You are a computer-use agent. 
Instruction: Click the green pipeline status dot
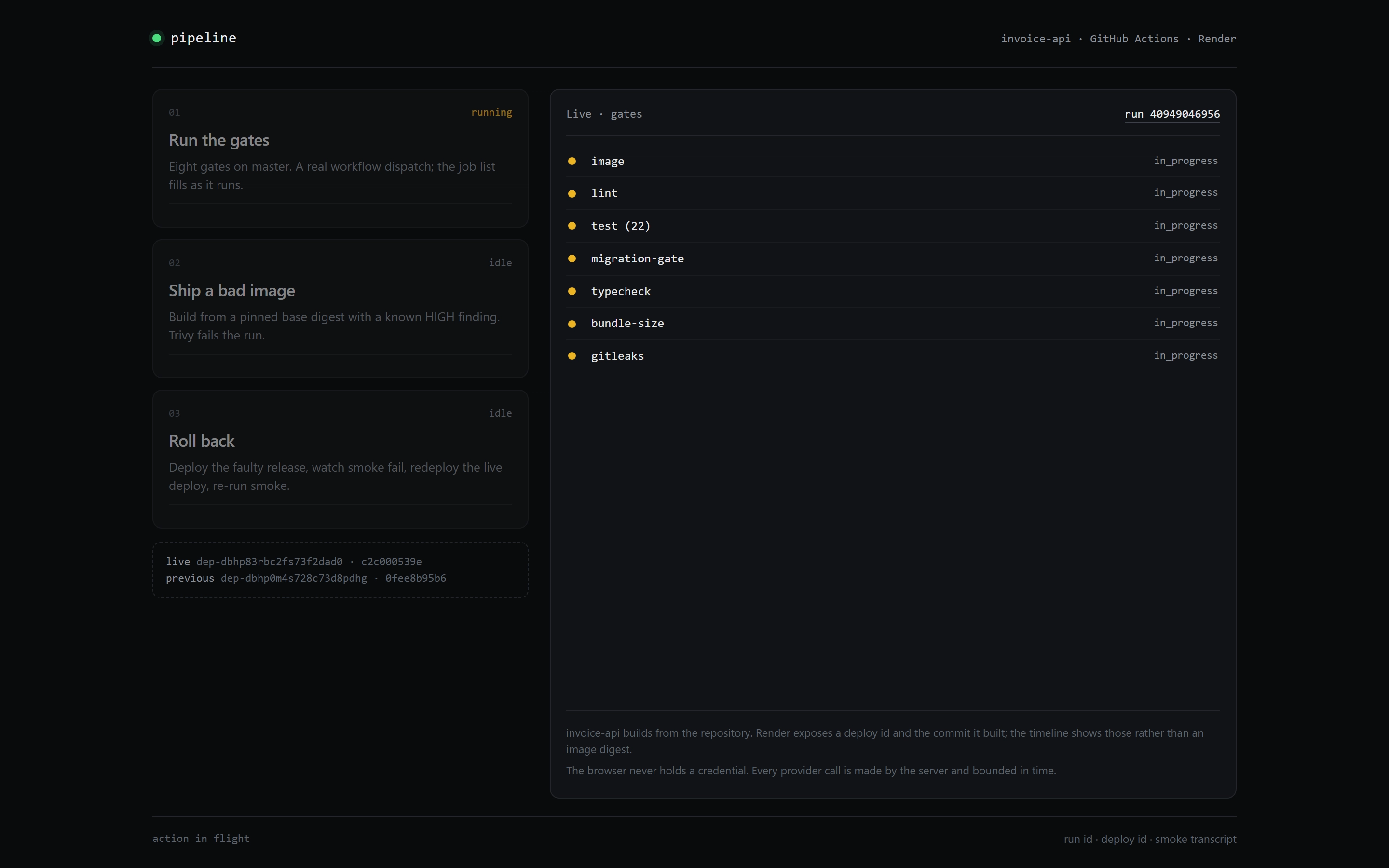157,38
